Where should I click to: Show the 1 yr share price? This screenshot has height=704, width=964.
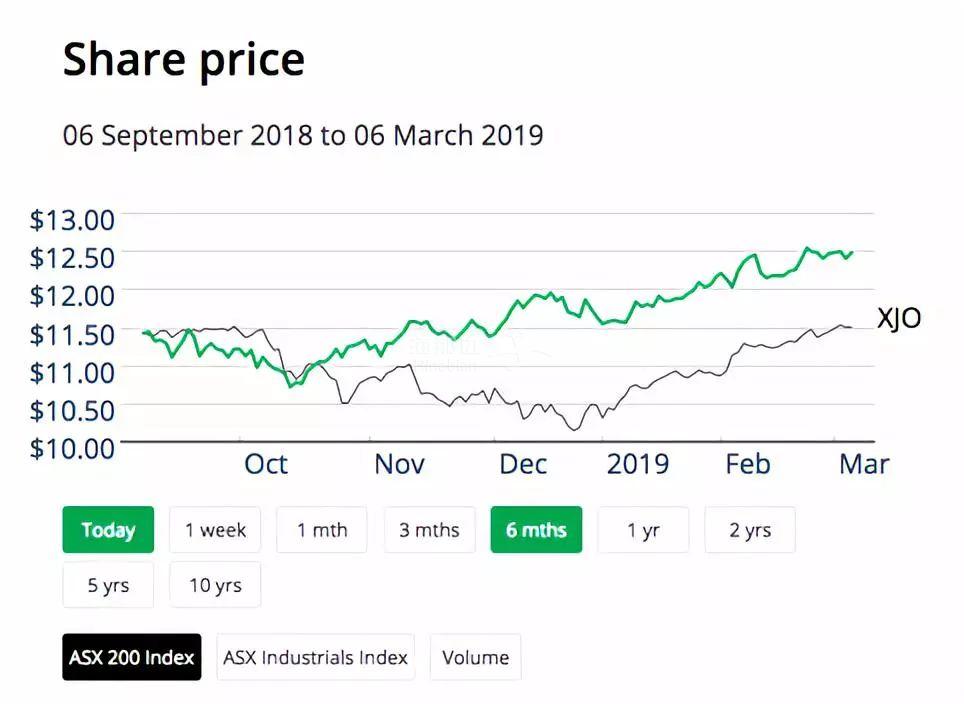tap(643, 530)
